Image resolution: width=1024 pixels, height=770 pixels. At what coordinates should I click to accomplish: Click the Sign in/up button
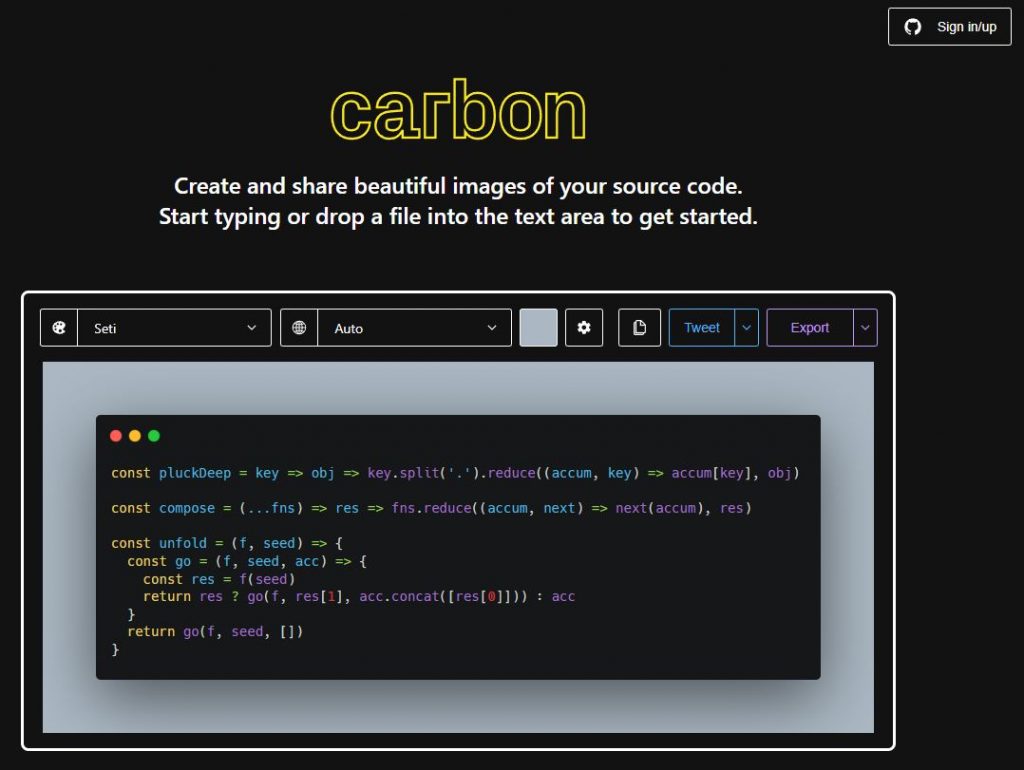(948, 26)
